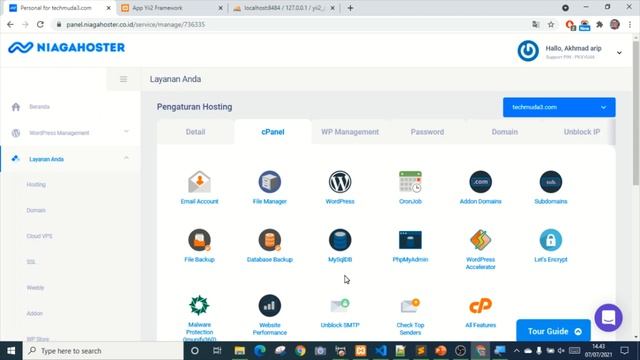The height and width of the screenshot is (360, 640).
Task: Reload the browser page
Action: tap(40, 24)
